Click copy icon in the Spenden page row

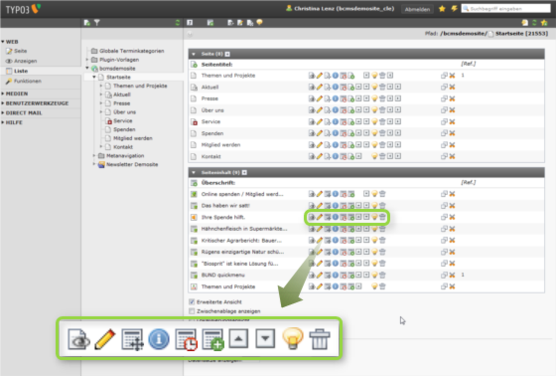(444, 133)
